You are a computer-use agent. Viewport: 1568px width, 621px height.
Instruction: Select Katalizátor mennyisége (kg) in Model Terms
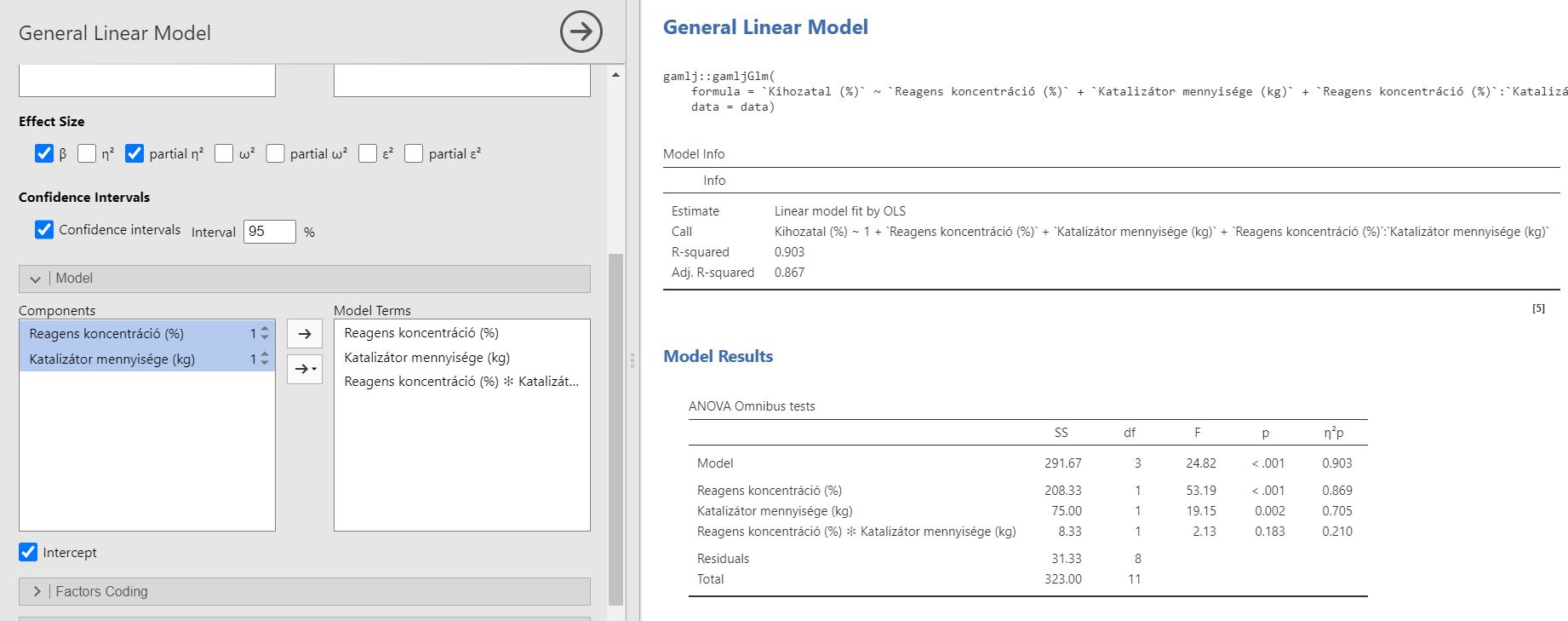[x=426, y=358]
